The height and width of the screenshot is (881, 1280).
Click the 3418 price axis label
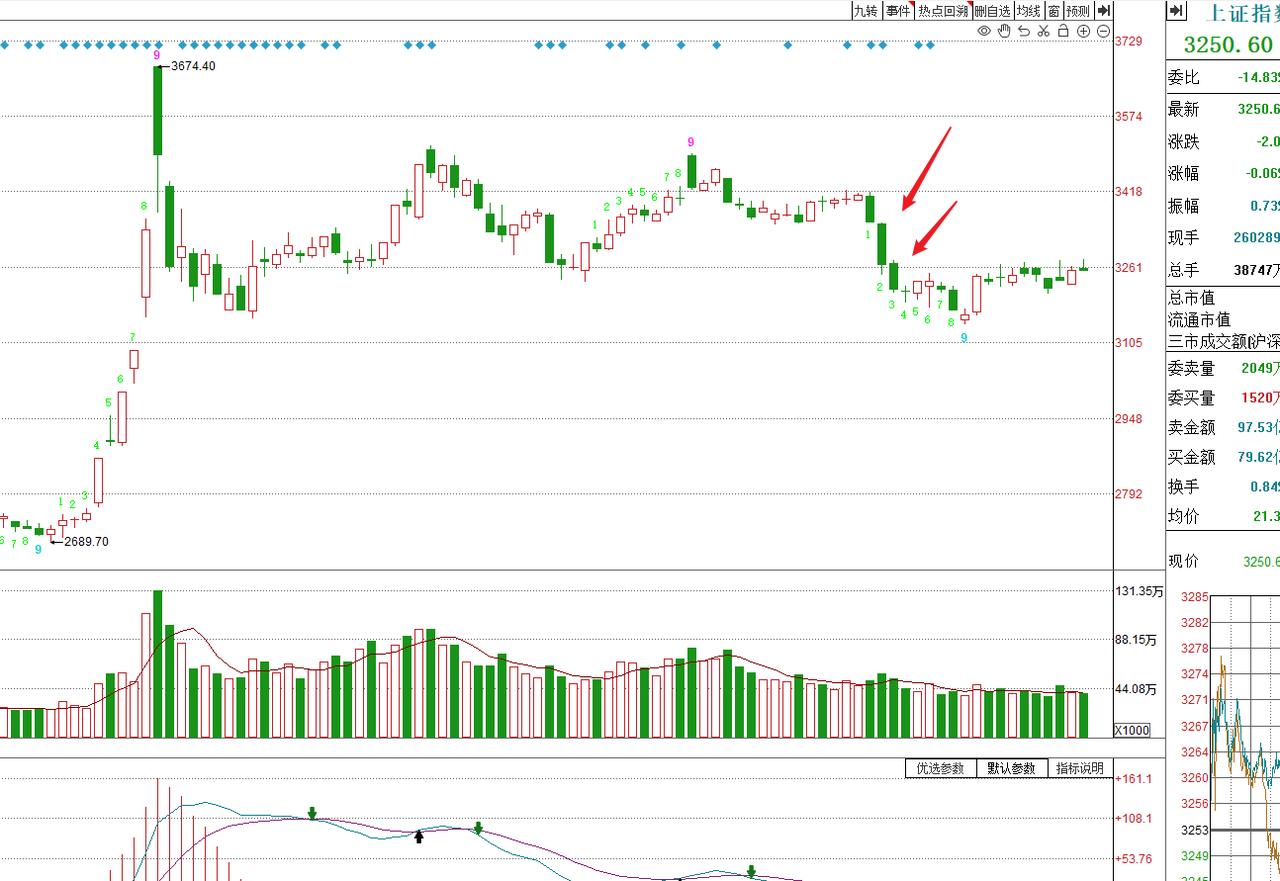pos(1129,191)
